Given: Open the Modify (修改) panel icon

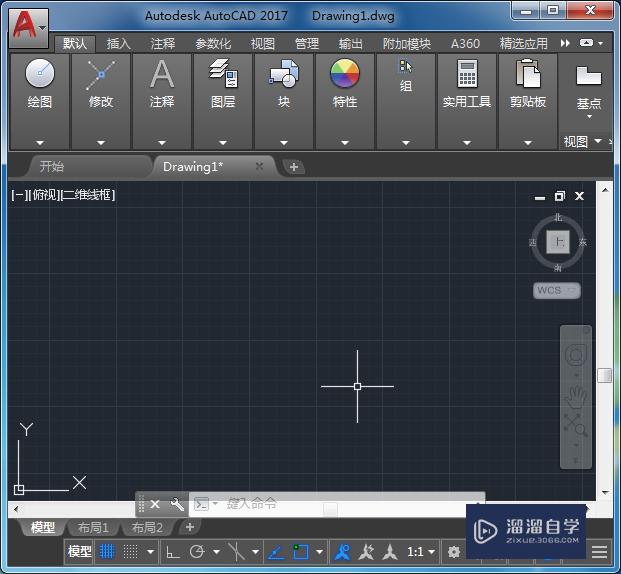Looking at the screenshot, I should click(x=101, y=74).
